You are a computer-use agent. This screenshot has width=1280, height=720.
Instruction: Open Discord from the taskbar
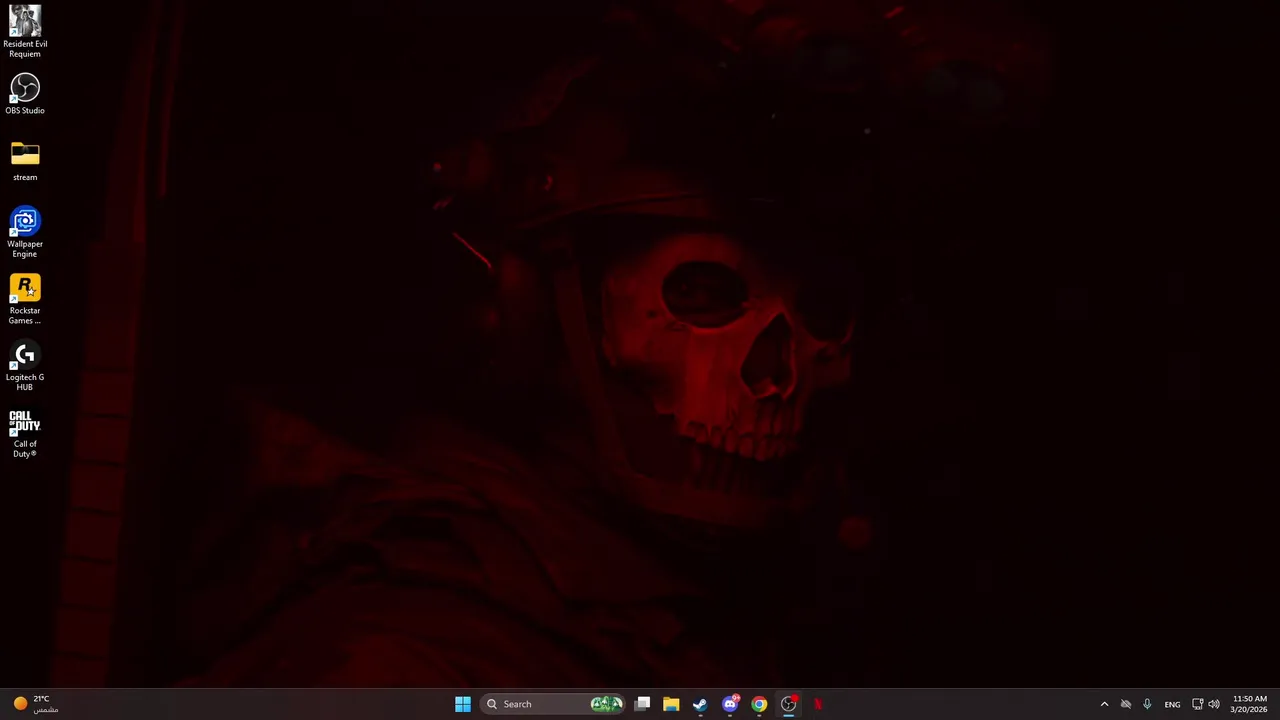click(730, 704)
